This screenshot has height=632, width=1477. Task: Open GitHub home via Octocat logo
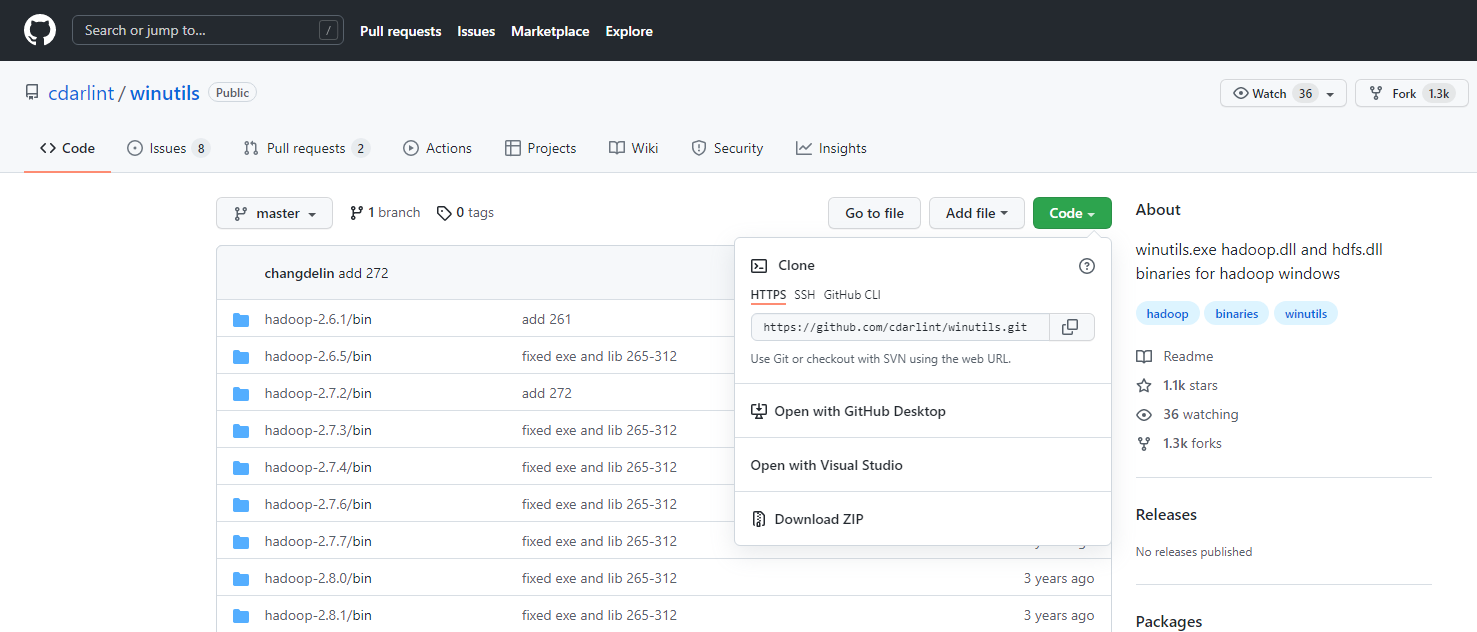coord(40,30)
